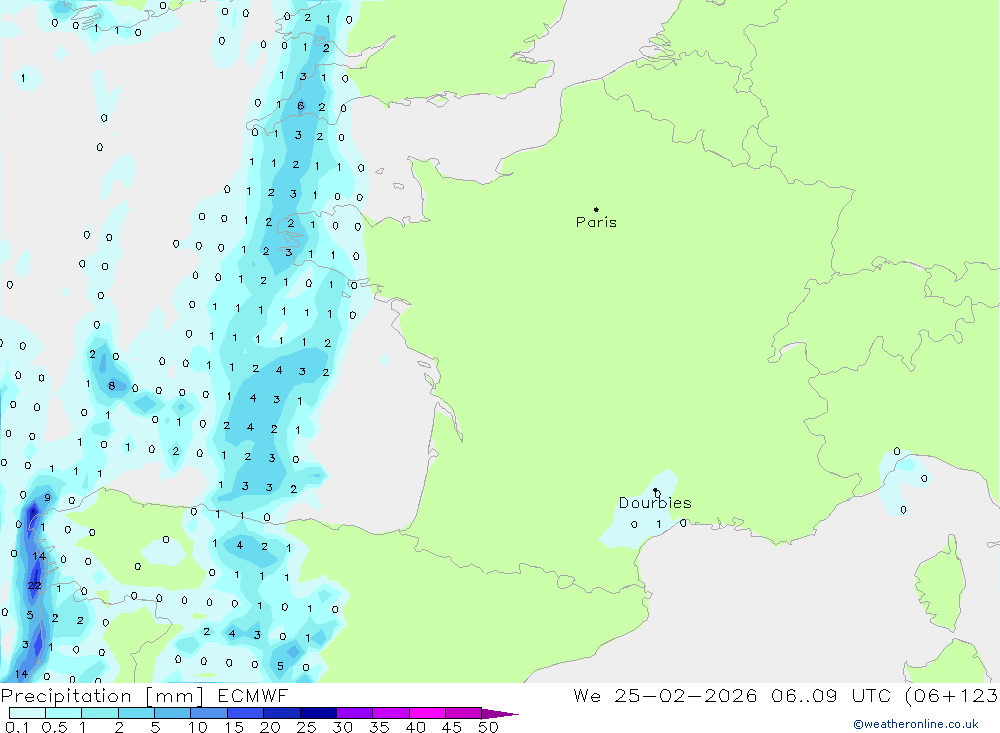Click the 9 mm precipitation value on map
1000x733 pixels.
47,498
